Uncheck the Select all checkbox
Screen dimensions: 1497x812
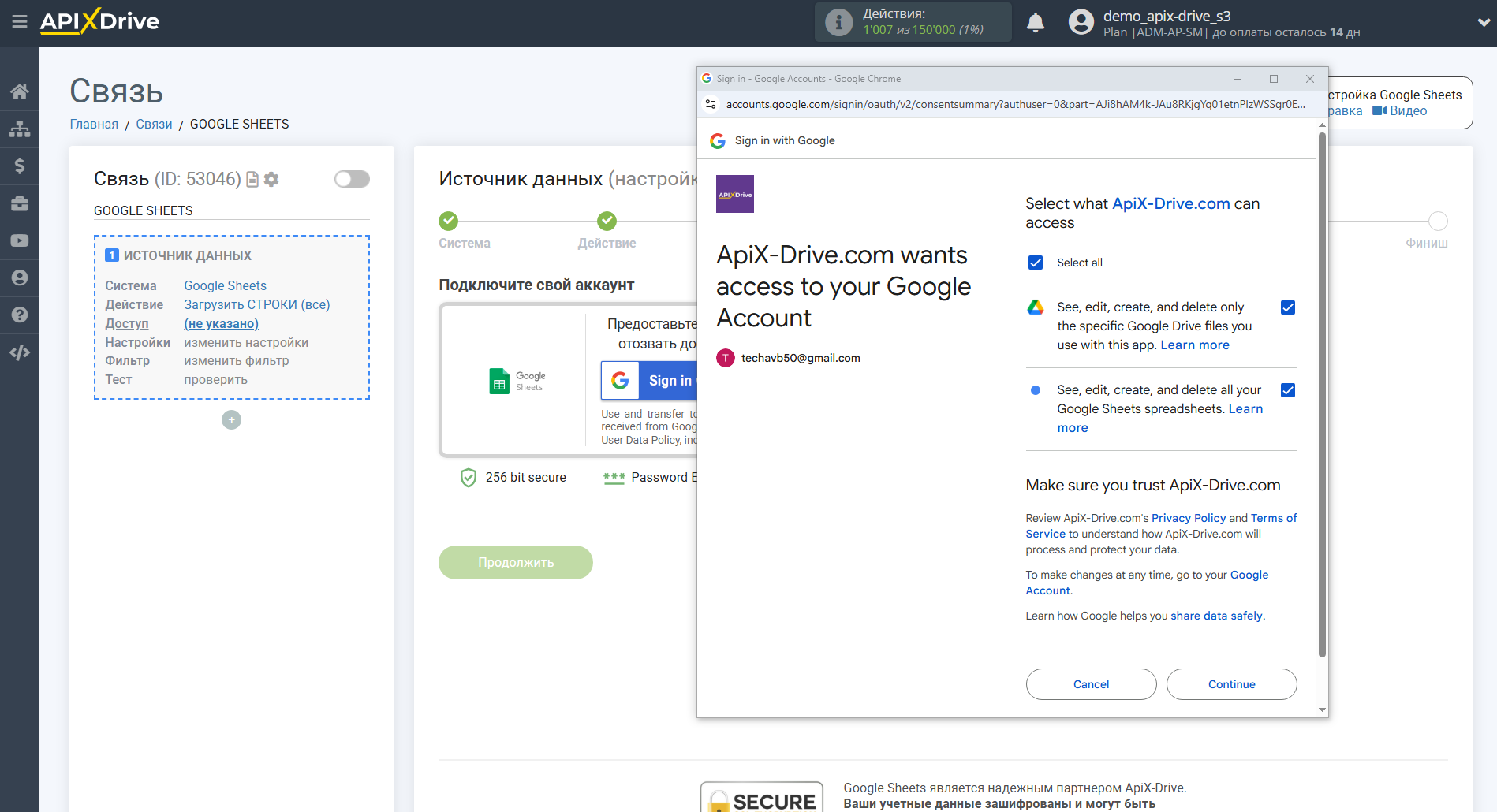coord(1036,263)
